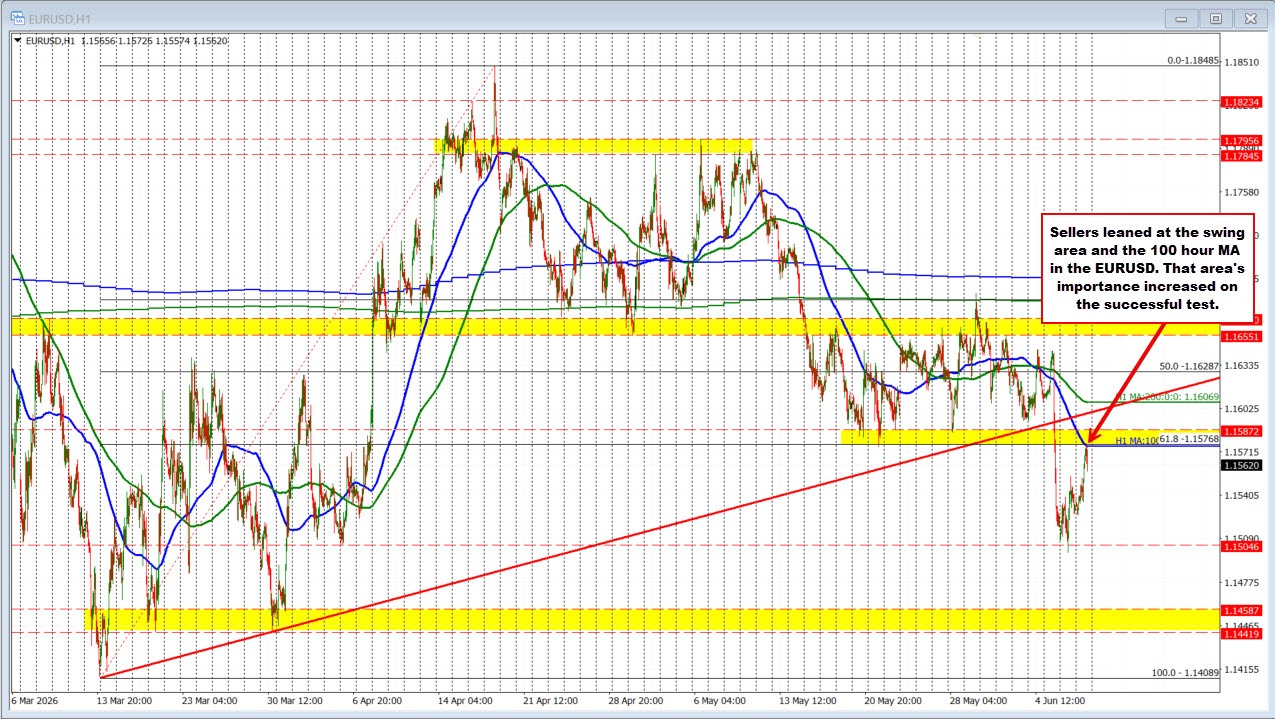
Task: Click the price scale value 1.15715
Action: pos(1243,452)
